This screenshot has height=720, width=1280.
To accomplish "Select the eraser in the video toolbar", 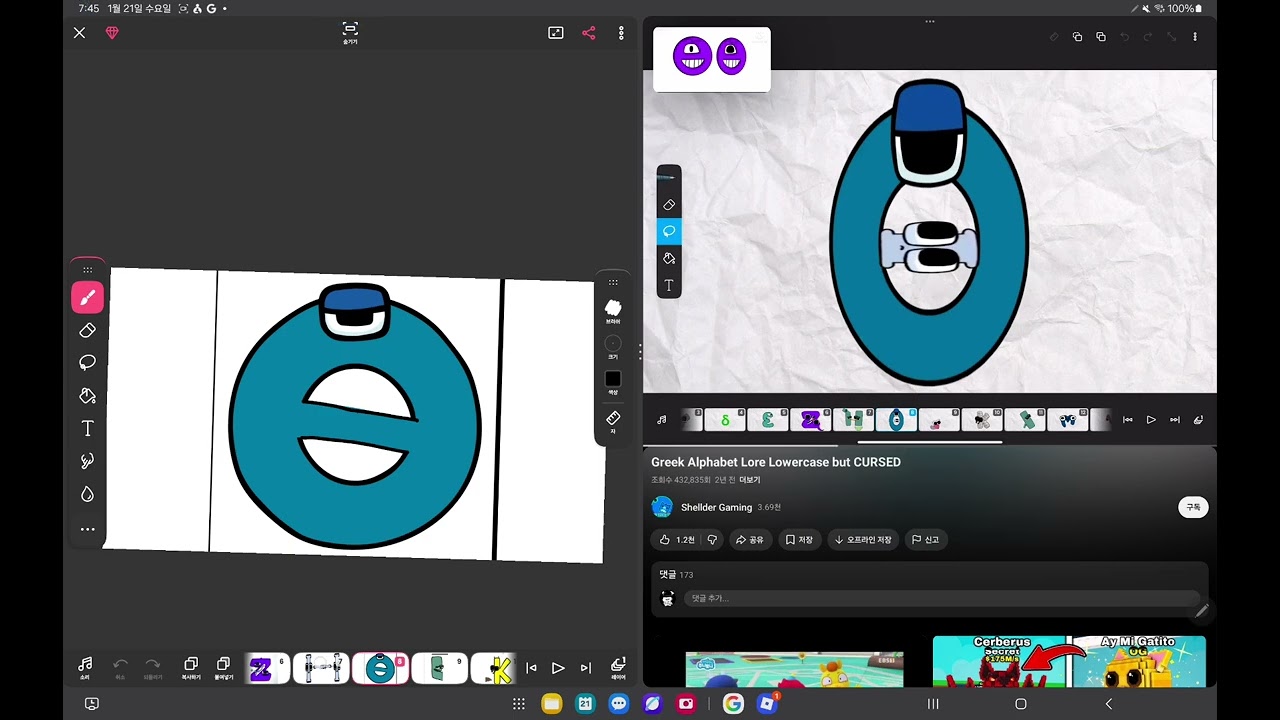I will pos(669,204).
